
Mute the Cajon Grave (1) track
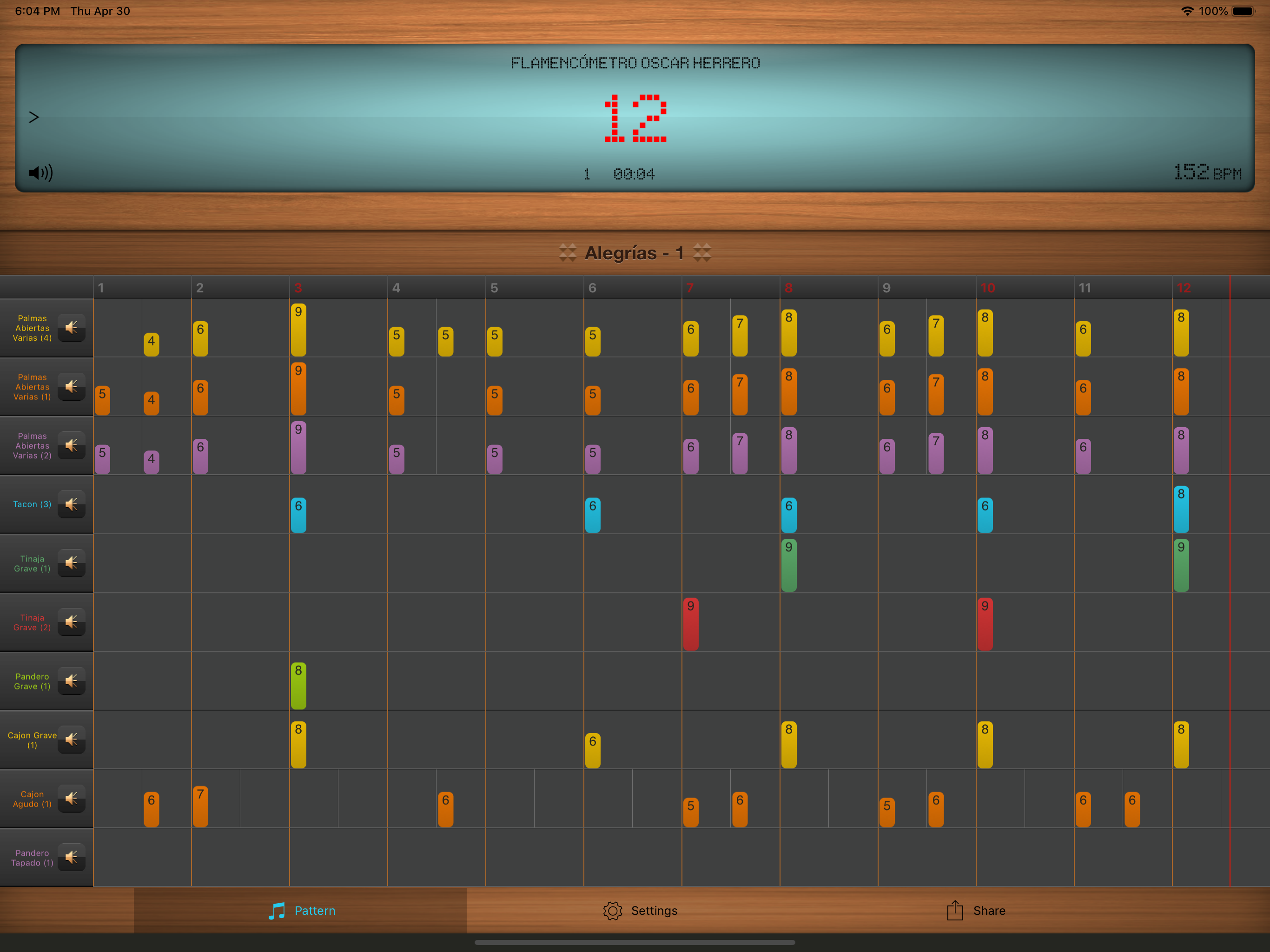tap(71, 740)
